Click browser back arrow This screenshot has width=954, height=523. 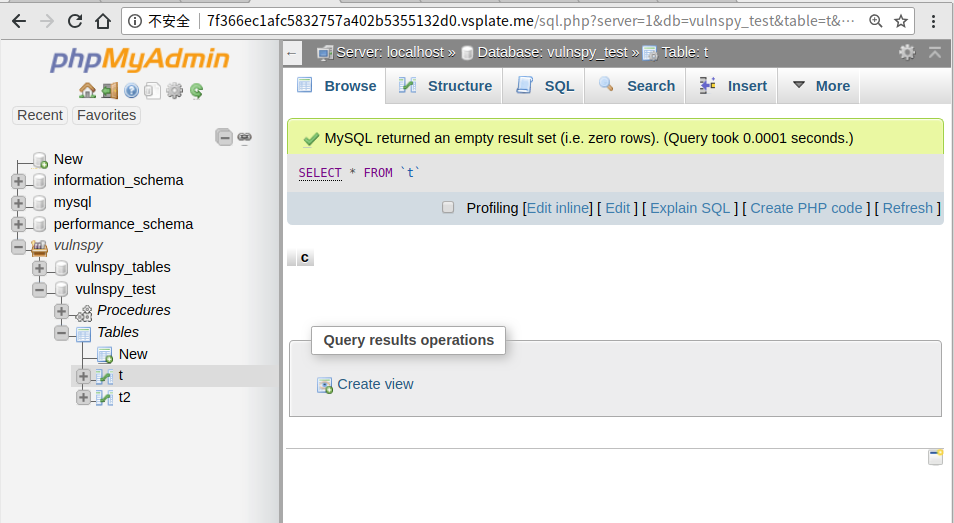(x=19, y=21)
